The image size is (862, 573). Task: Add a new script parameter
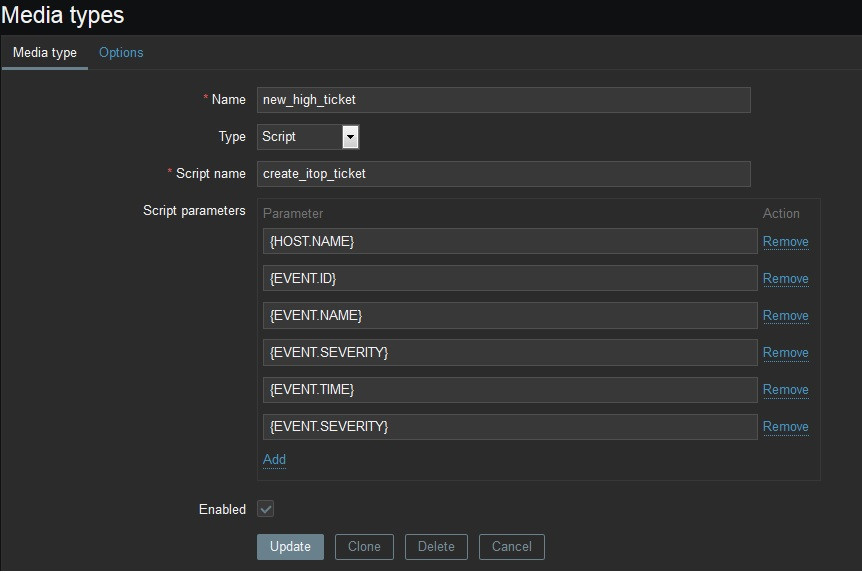tap(274, 460)
